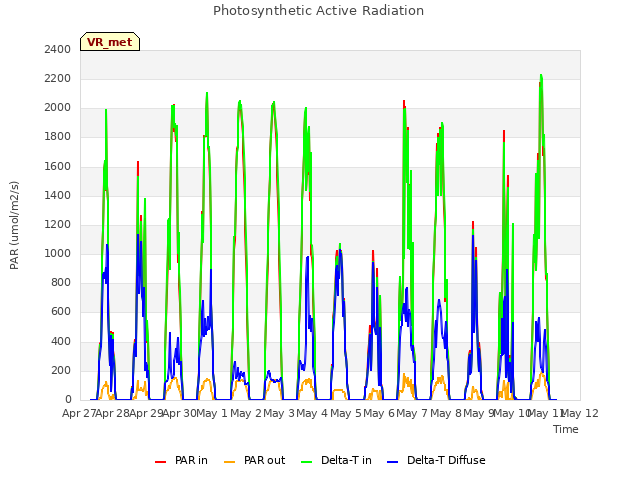Click the 200 y-axis tick label

(x=61, y=371)
